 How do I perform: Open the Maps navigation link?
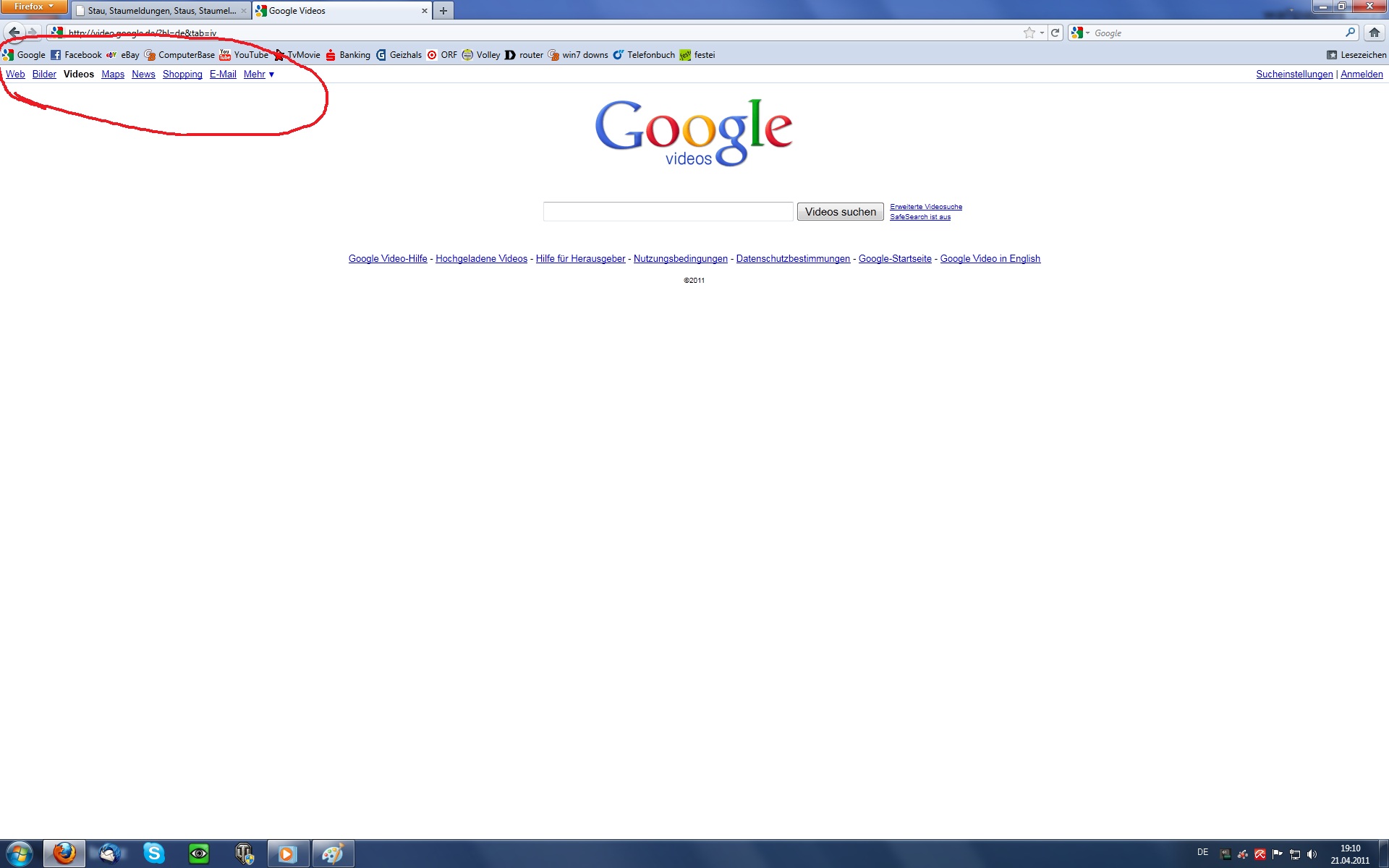tap(113, 75)
